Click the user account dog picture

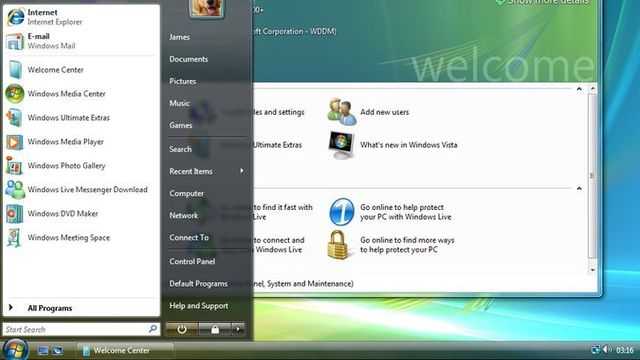coord(207,8)
